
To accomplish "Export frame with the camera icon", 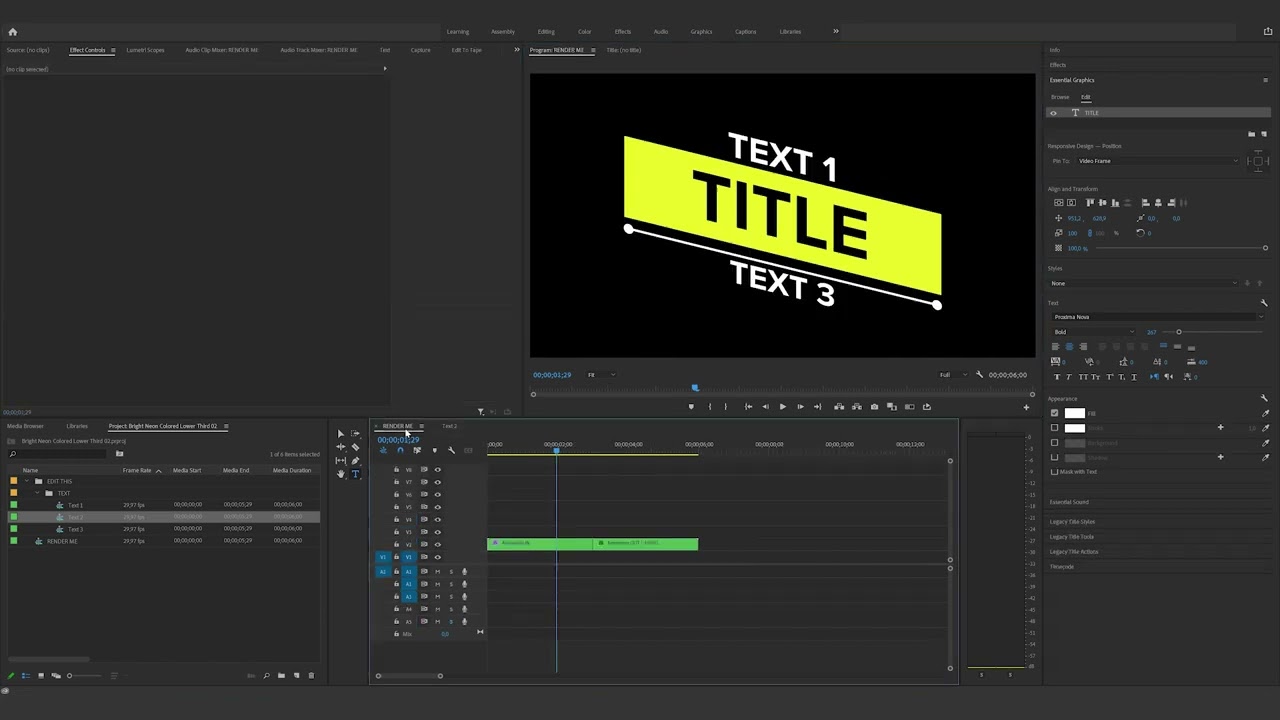I will [x=874, y=407].
